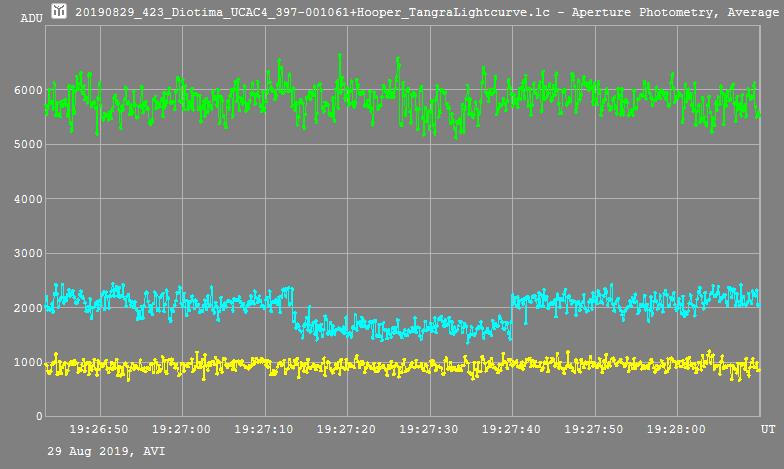Screen dimensions: 784x469
Task: Click the 4000 value on the vertical axis
Action: (x=28, y=199)
